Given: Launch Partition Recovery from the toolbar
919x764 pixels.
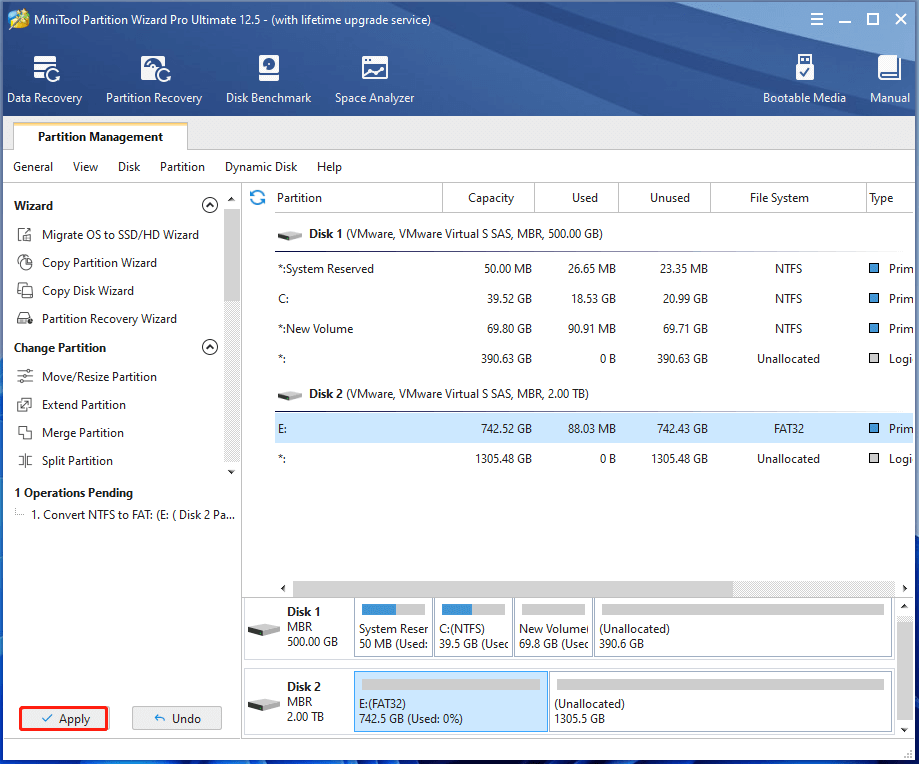Looking at the screenshot, I should pyautogui.click(x=154, y=80).
